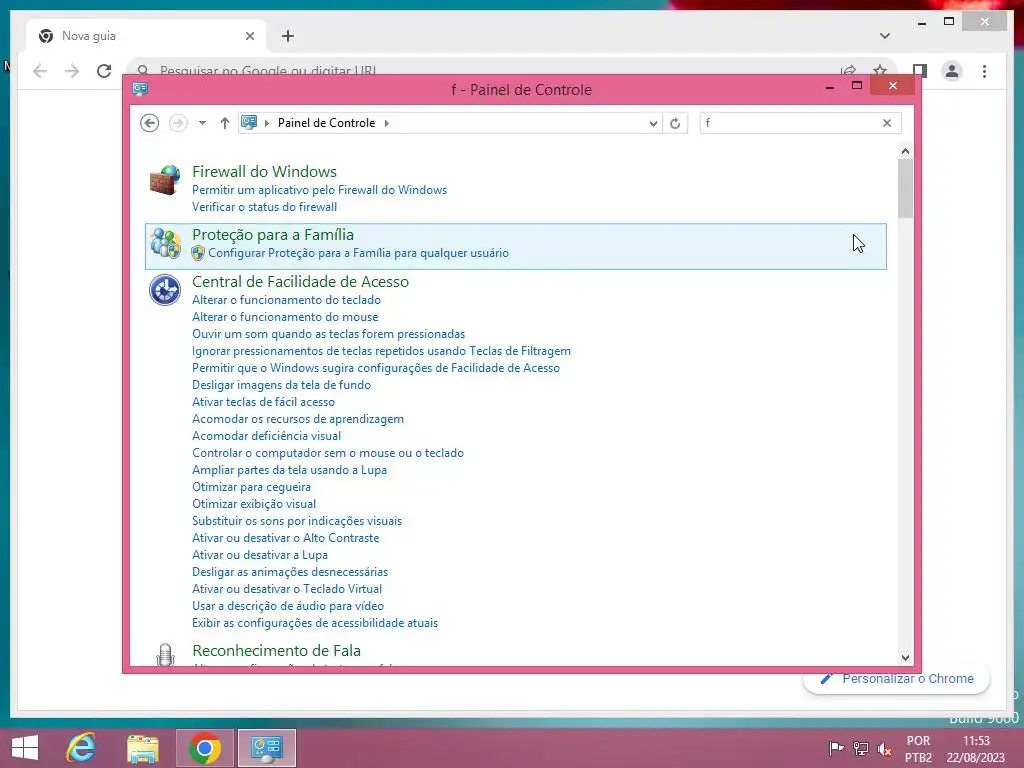Open File Explorer from the taskbar
Image resolution: width=1024 pixels, height=768 pixels.
coord(143,748)
